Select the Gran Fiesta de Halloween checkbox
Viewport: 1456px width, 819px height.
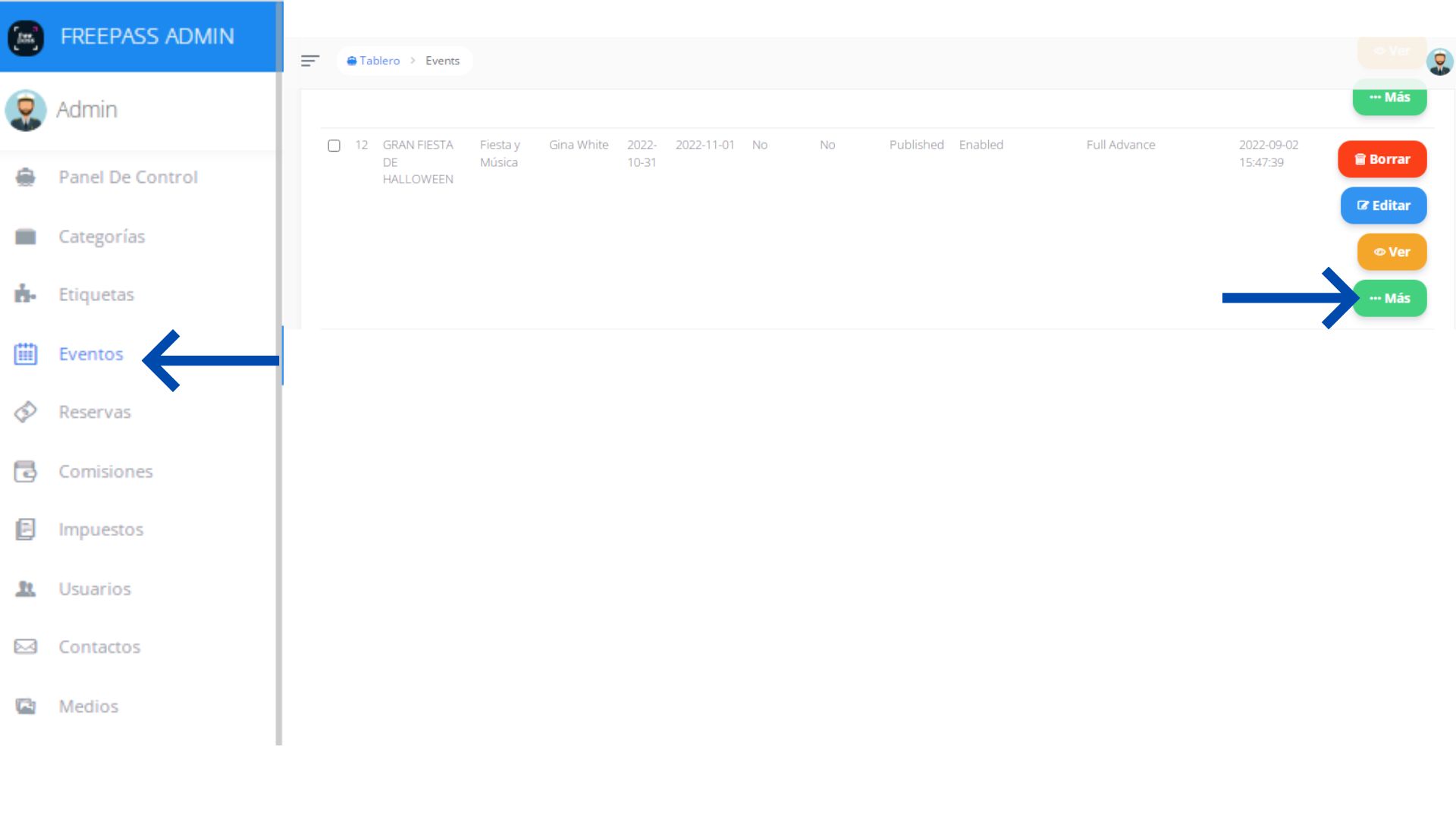tap(334, 146)
